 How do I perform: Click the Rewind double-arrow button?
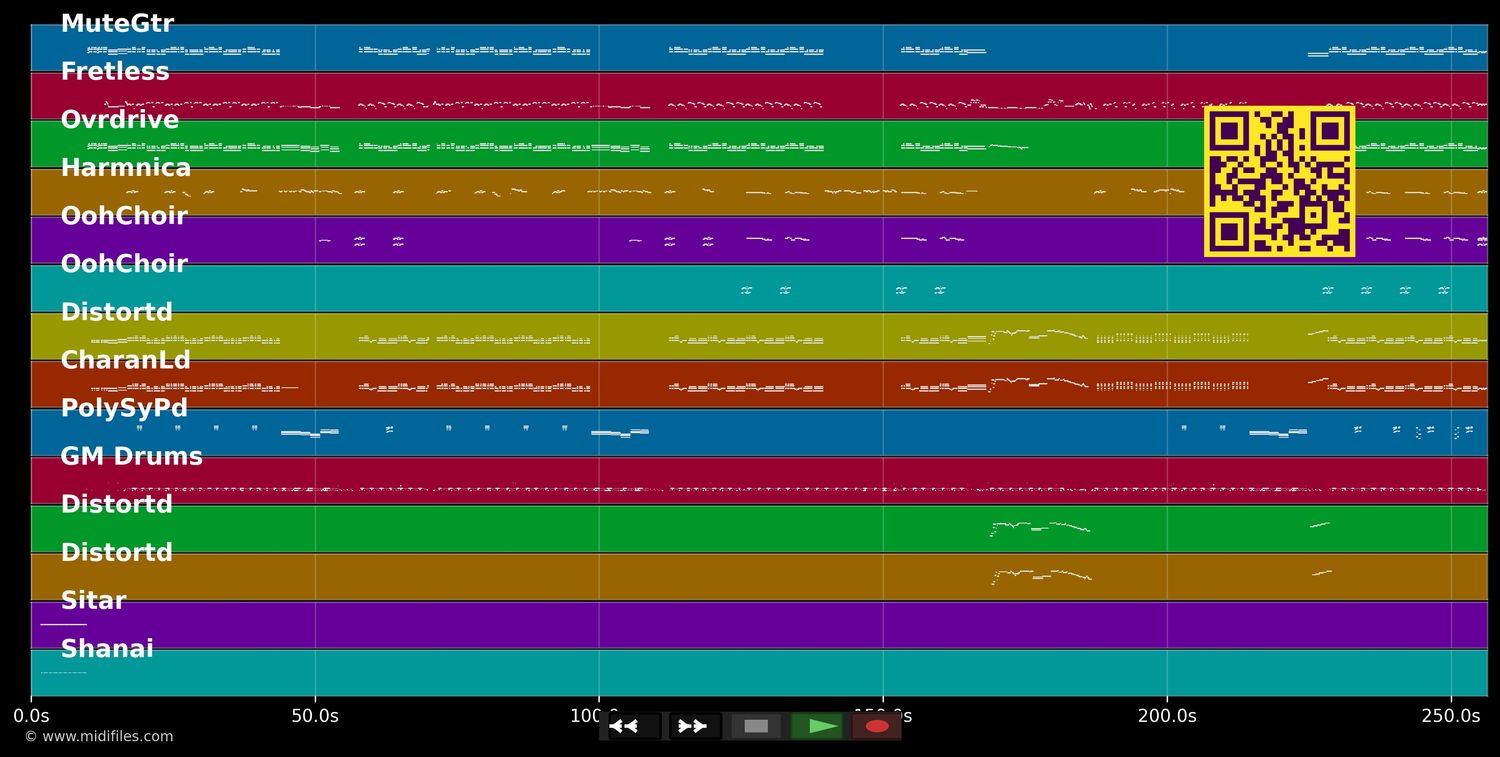point(634,726)
